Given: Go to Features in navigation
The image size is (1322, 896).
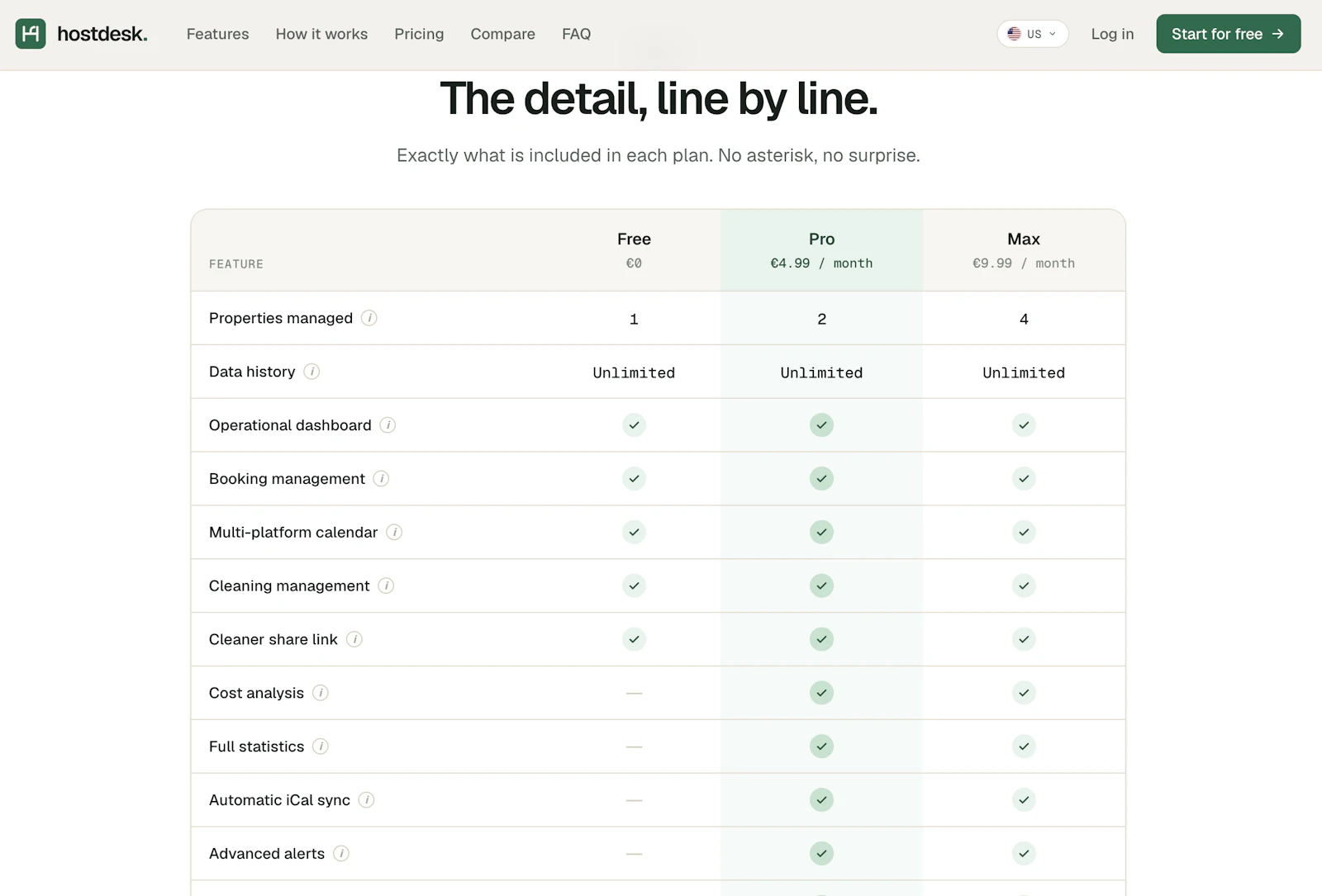Looking at the screenshot, I should coord(217,34).
